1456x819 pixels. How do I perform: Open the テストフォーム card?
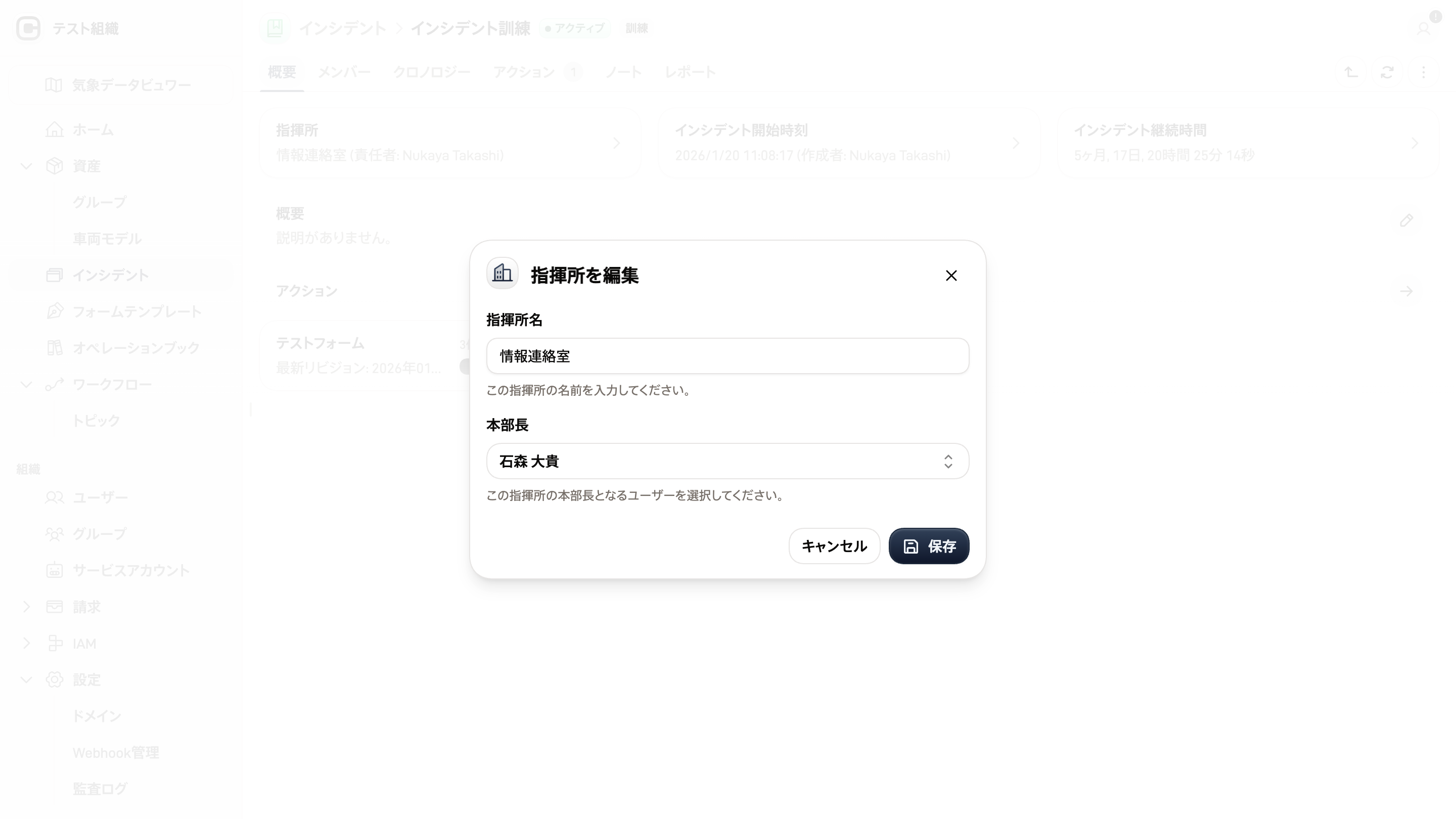(x=365, y=355)
